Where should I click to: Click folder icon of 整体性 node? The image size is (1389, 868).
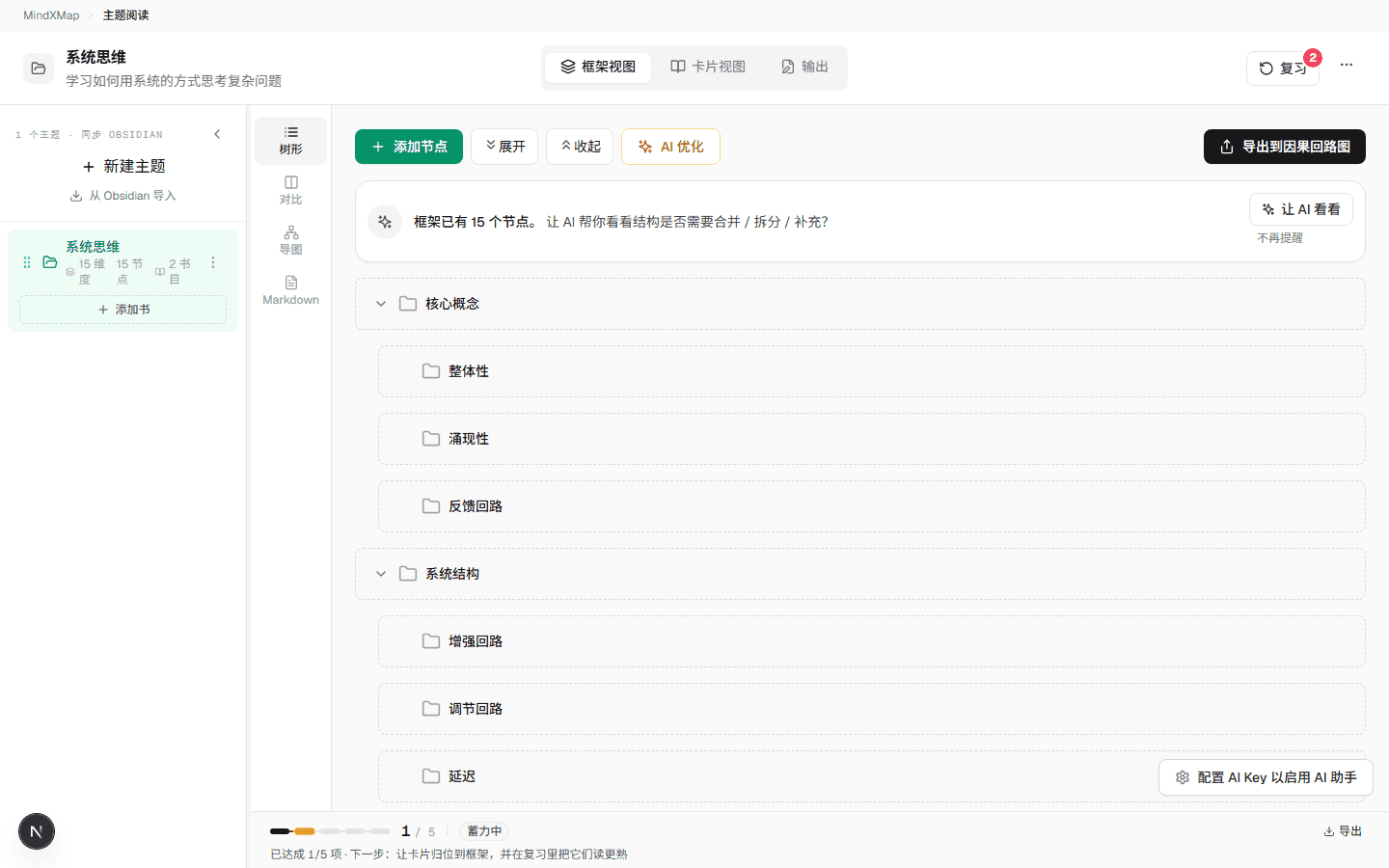coord(431,371)
